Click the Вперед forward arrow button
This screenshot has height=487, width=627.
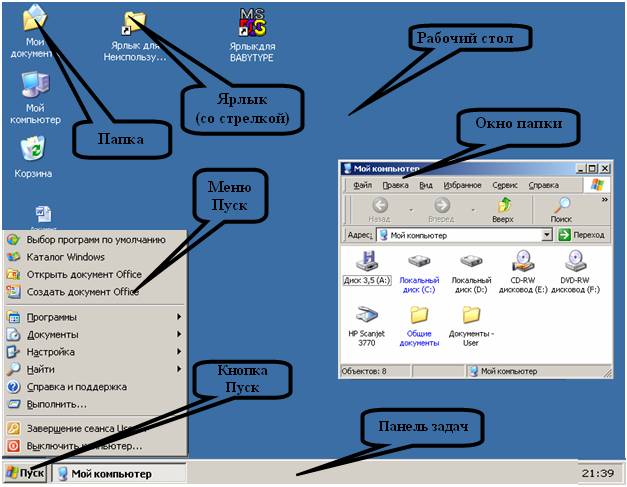click(x=441, y=210)
